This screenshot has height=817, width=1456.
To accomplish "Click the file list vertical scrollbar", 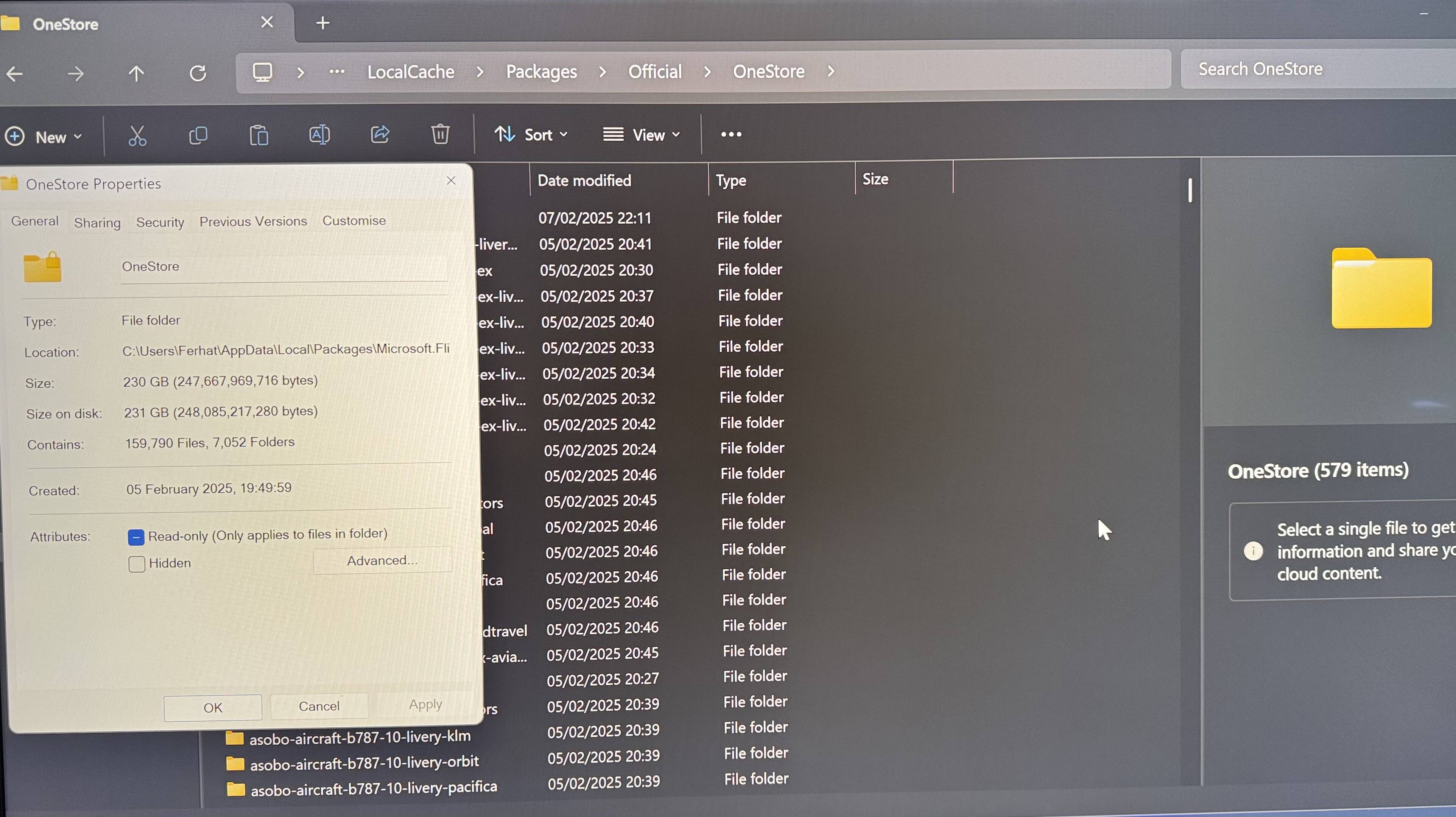I will click(x=1190, y=191).
